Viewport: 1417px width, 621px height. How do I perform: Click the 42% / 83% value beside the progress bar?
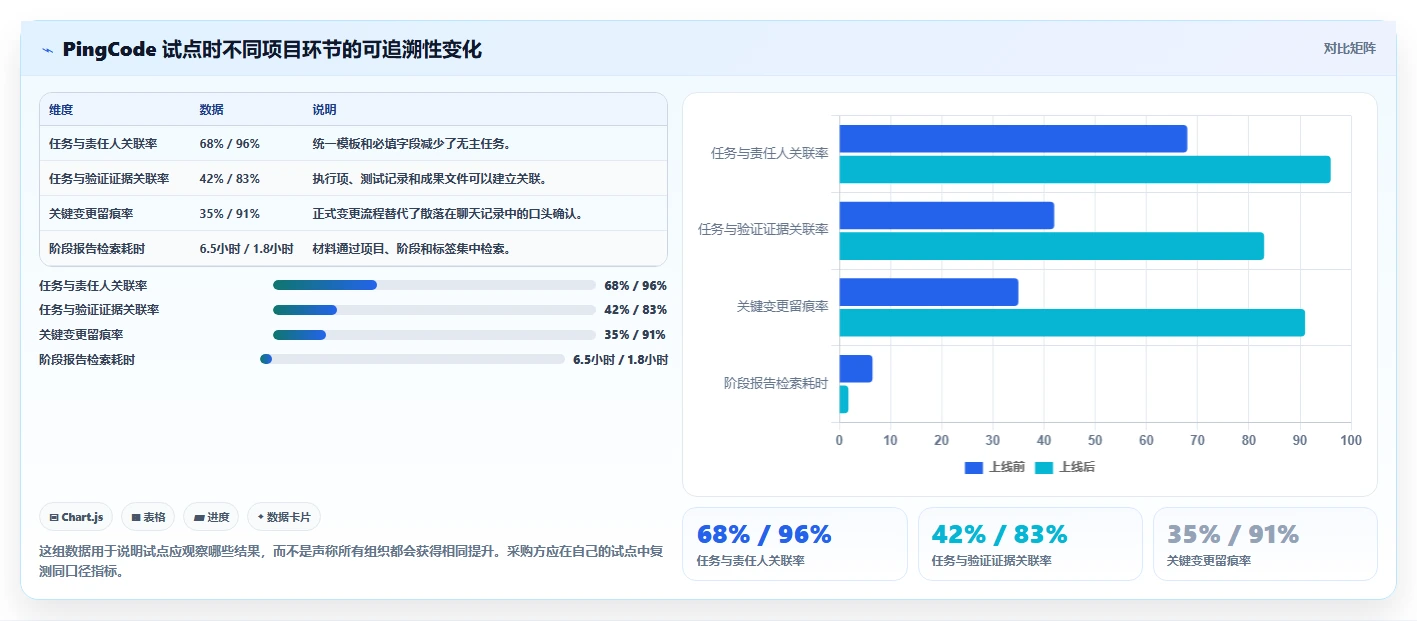[x=635, y=310]
